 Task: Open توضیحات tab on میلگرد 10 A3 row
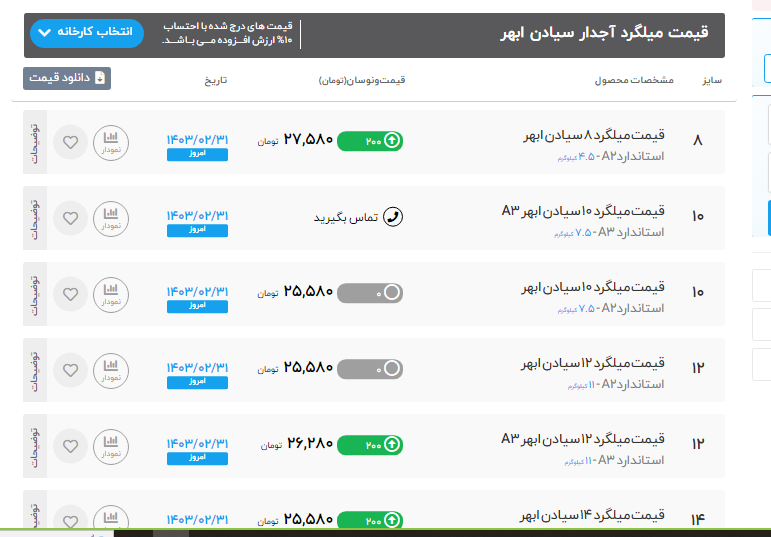click(x=34, y=218)
